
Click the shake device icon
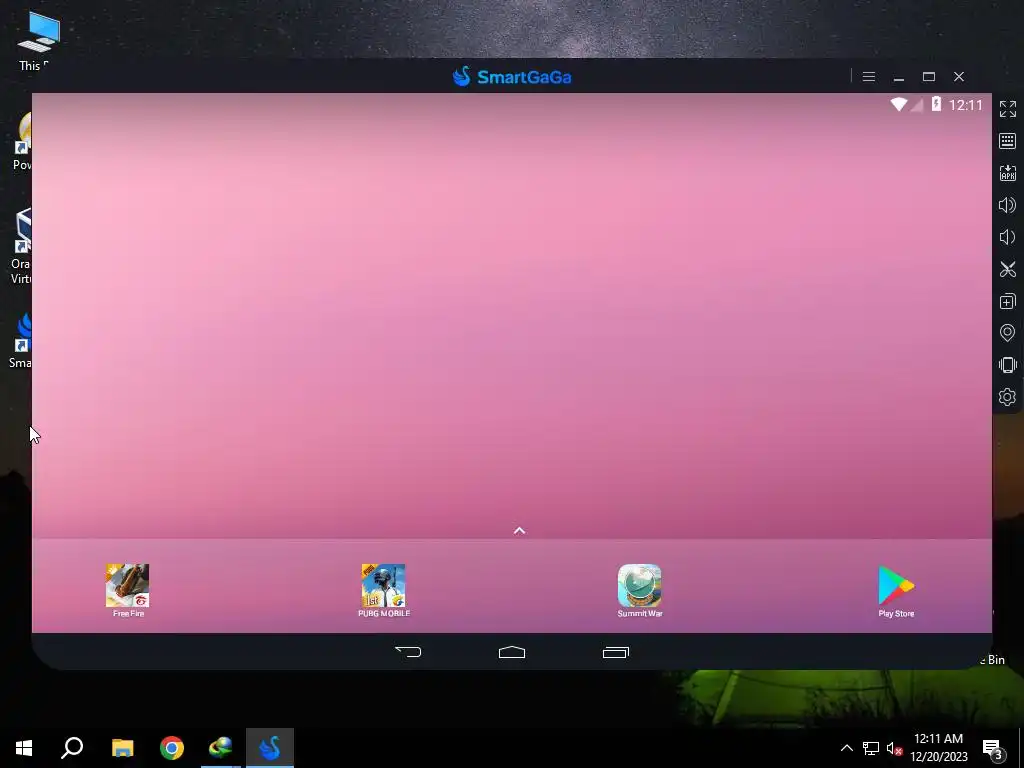[x=1008, y=365]
